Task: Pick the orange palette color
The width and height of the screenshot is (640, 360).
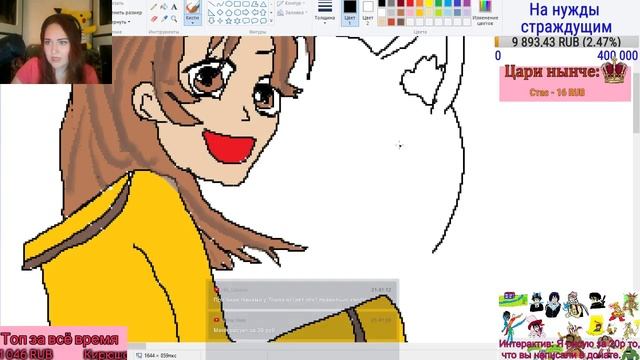Action: click(x=420, y=2)
